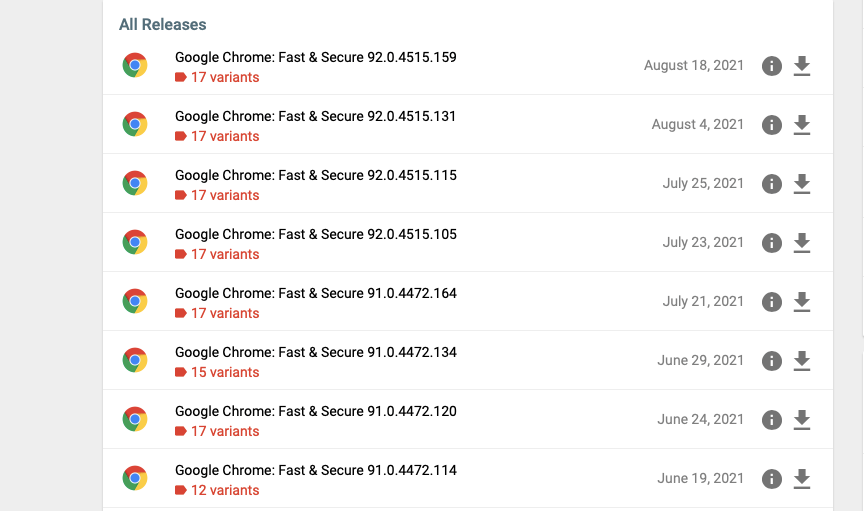Screen dimensions: 864x511
Task: Open info for Chrome 92.0.4515.131
Action: point(771,125)
